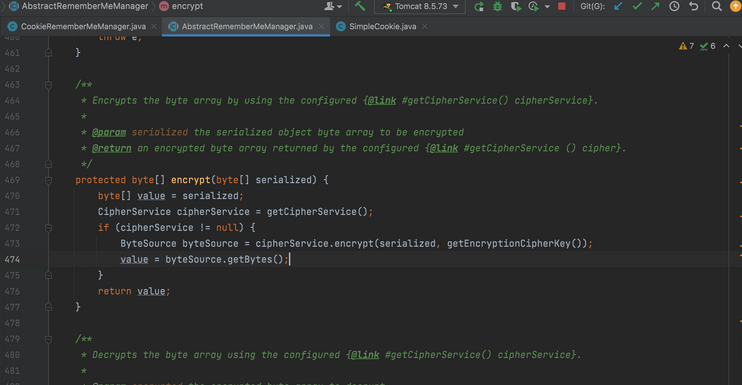Go to previous highlighted error arrow

click(726, 46)
